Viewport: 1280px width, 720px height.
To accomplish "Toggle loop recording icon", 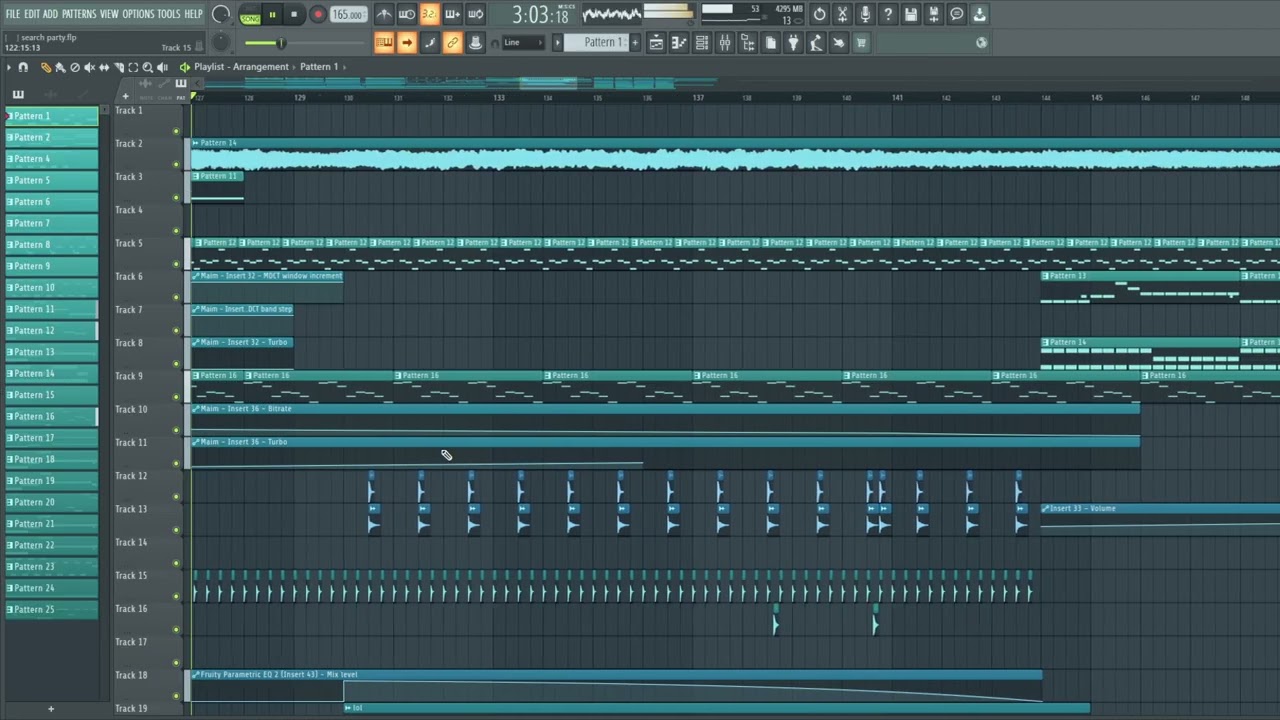I will pos(476,14).
